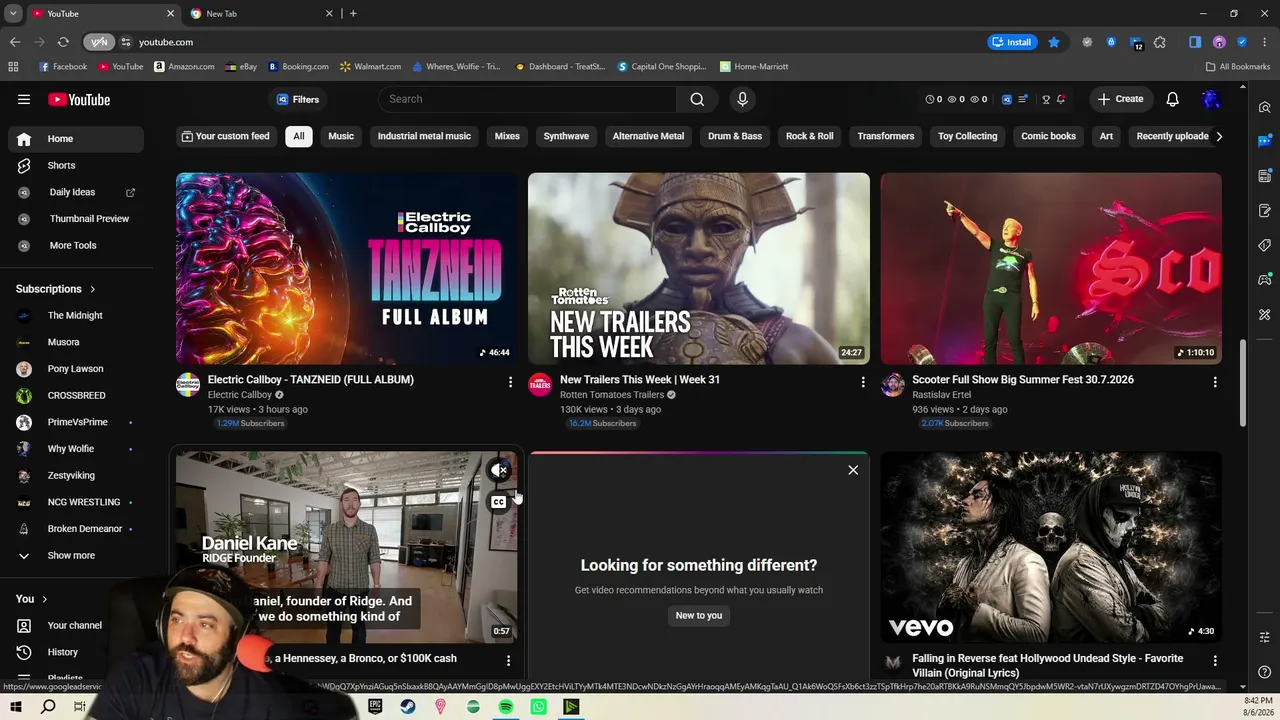Open the Chrome three-dot menu
This screenshot has width=1280, height=720.
(x=1265, y=42)
